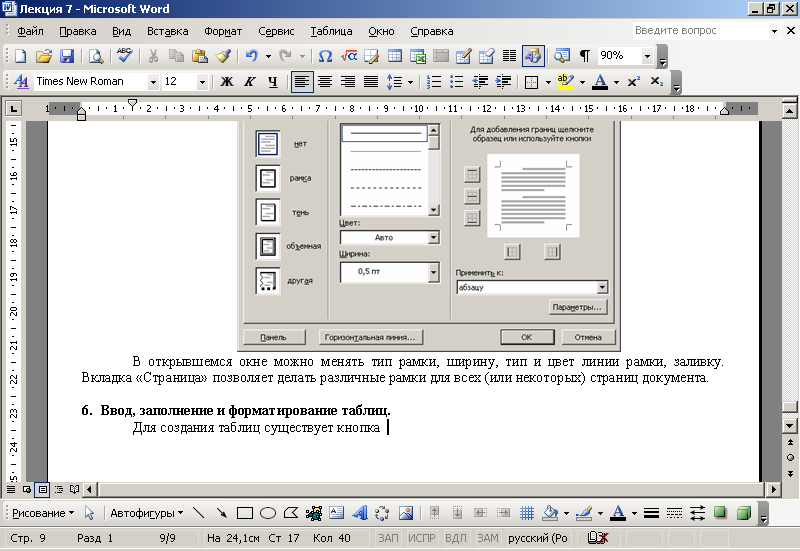The width and height of the screenshot is (800, 551).
Task: Center align the paragraph
Action: point(325,82)
